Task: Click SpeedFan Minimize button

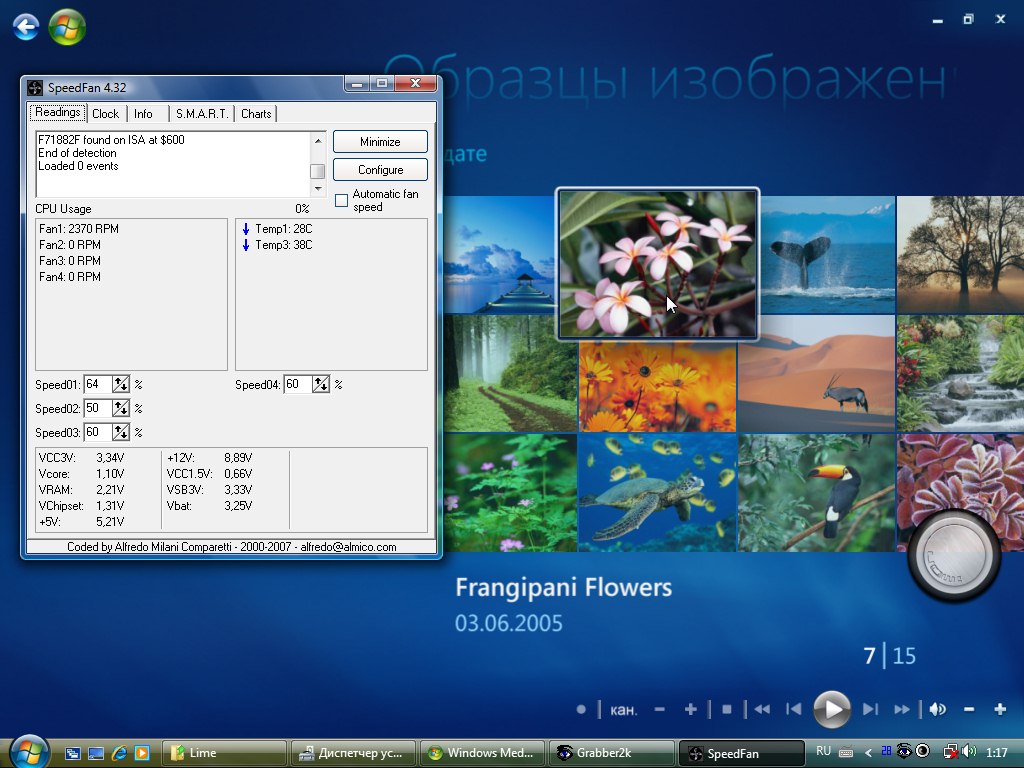Action: click(x=380, y=142)
